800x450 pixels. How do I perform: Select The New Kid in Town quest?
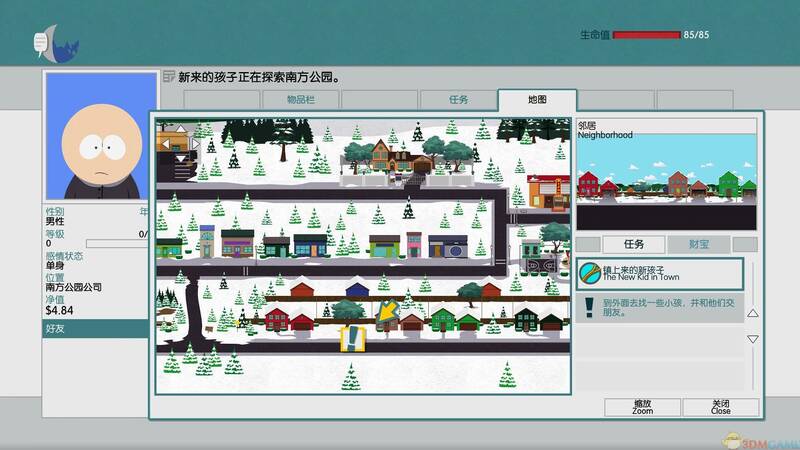tap(660, 273)
